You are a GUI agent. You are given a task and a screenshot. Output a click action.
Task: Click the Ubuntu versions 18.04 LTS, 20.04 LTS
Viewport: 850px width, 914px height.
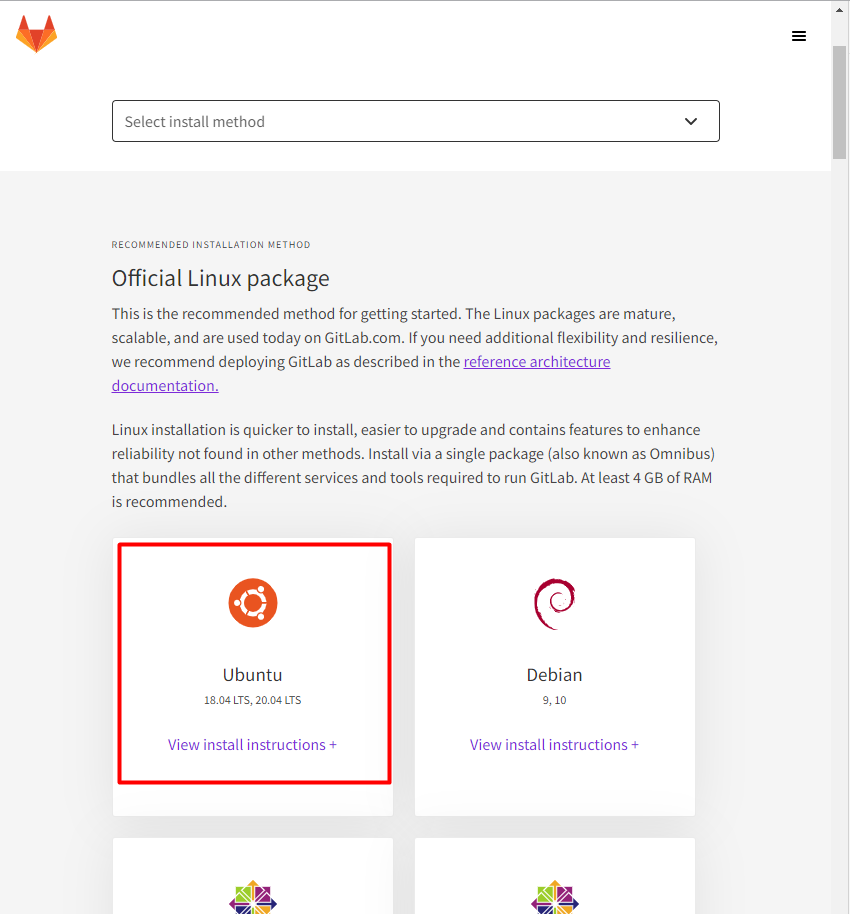[252, 700]
